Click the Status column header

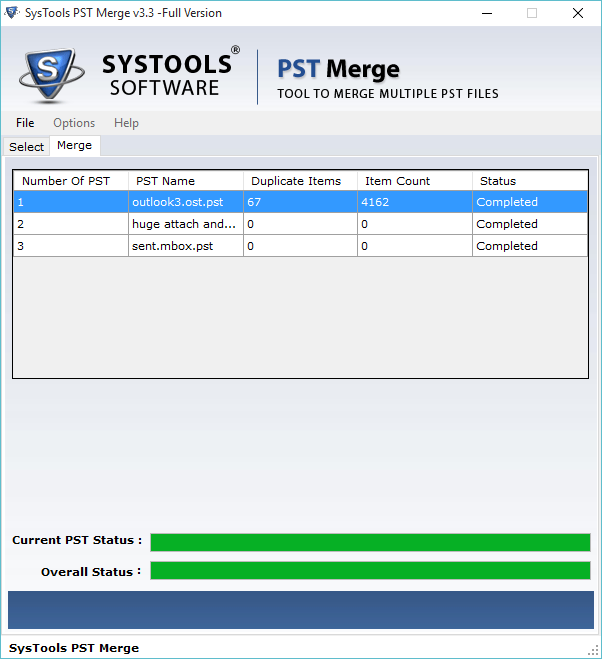[530, 181]
